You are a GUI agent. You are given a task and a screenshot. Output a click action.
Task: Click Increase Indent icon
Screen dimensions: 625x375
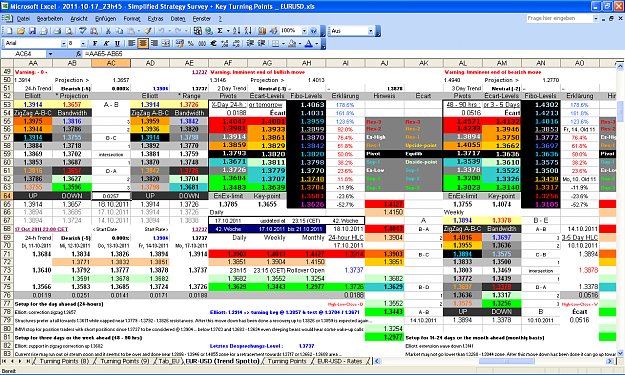261,43
